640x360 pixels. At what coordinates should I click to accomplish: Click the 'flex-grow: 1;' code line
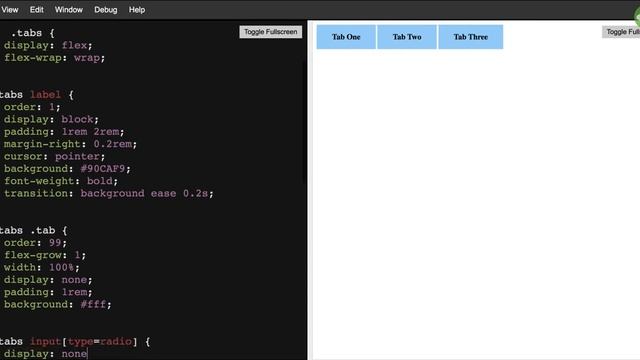coord(45,255)
